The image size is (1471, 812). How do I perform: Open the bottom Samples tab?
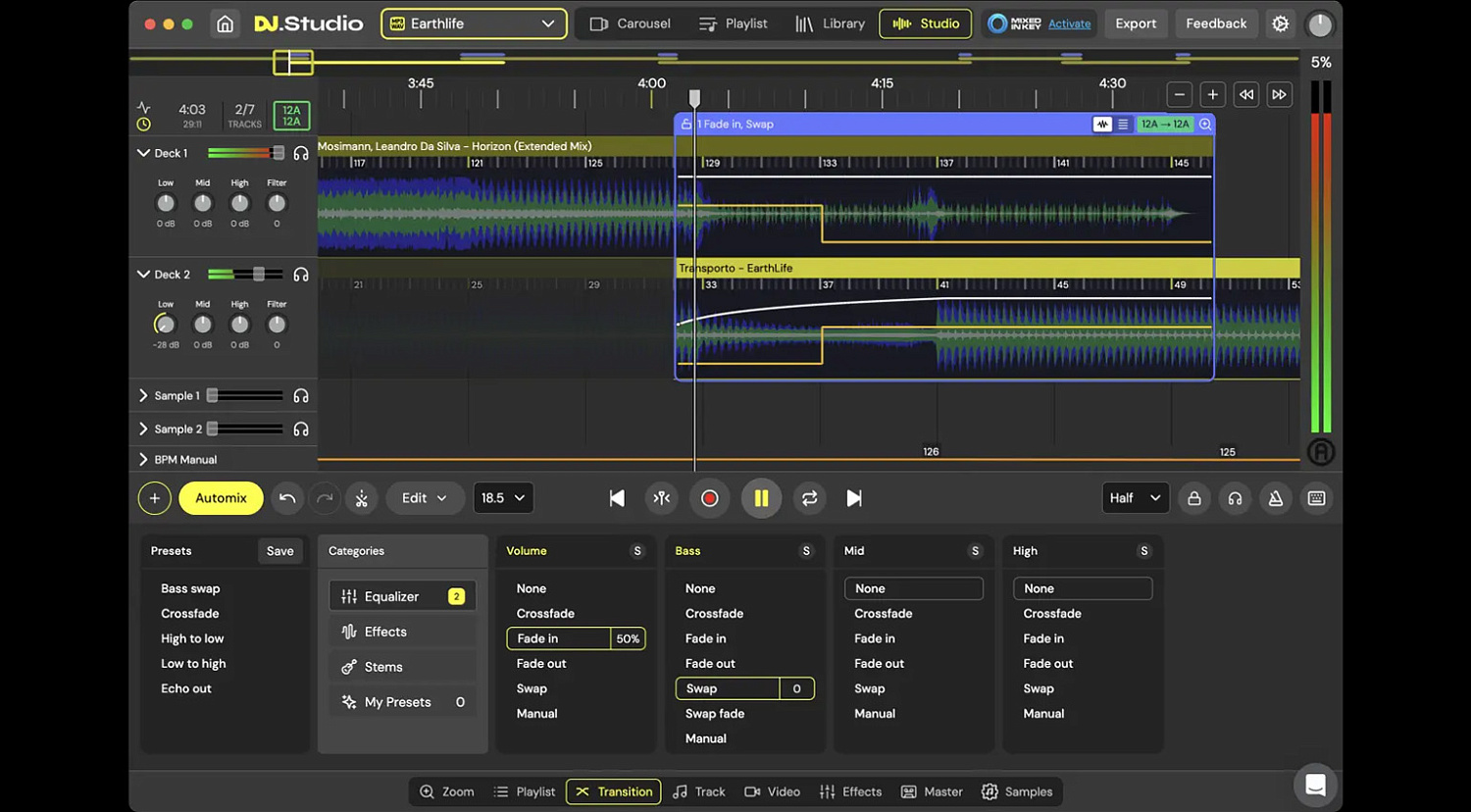pyautogui.click(x=1017, y=791)
